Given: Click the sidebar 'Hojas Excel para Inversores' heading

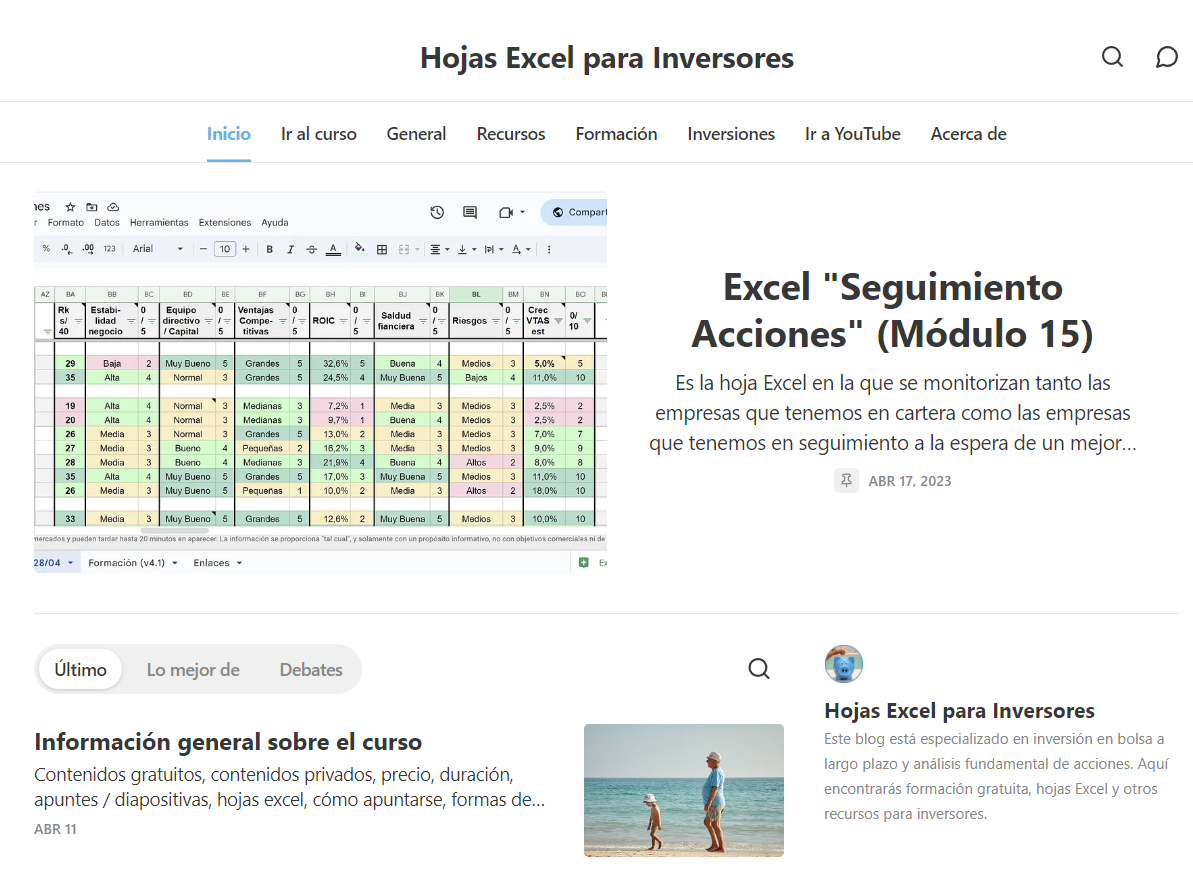Looking at the screenshot, I should click(959, 711).
